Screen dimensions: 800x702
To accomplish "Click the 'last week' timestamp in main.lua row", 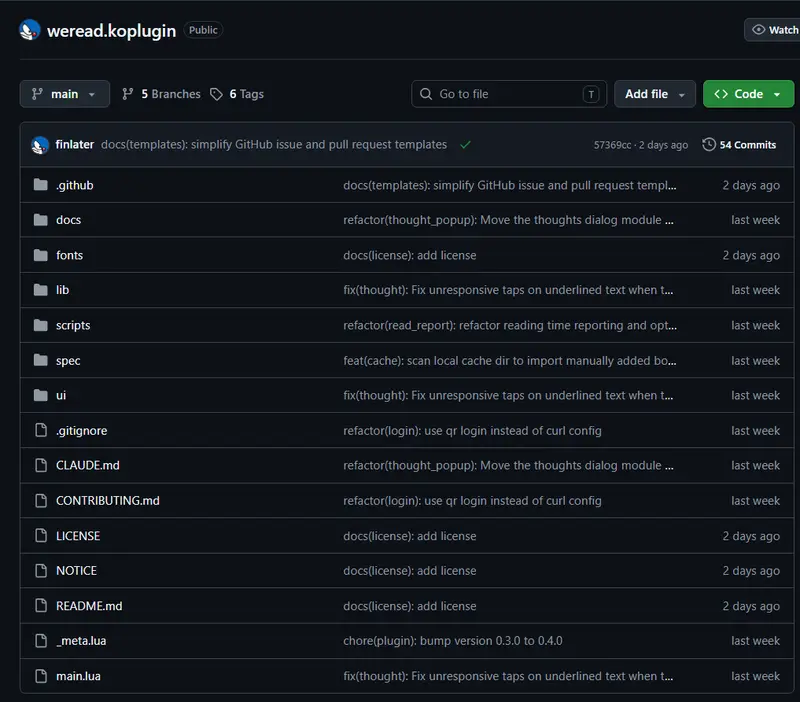I will click(755, 676).
